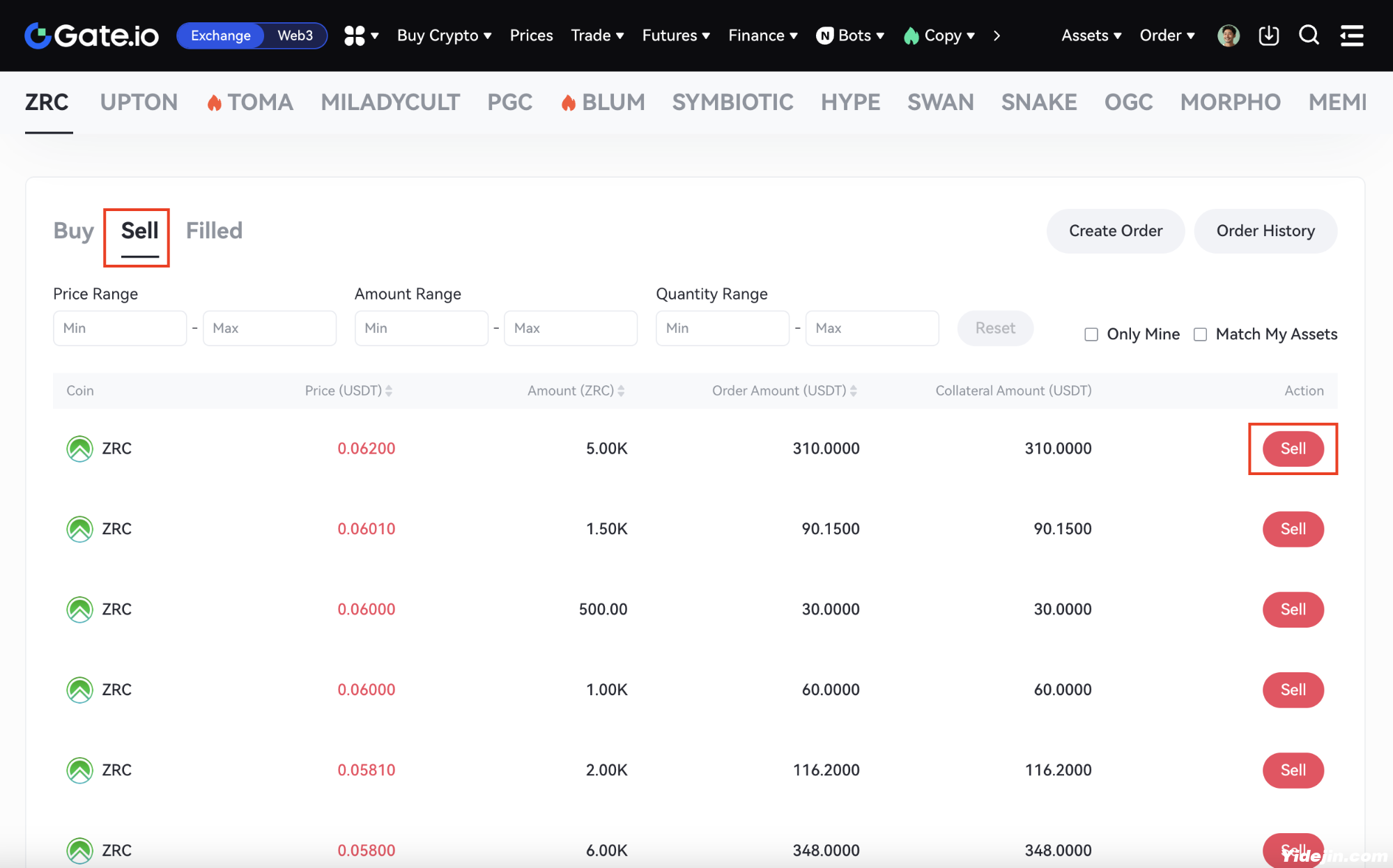Screen dimensions: 1393x868
Task: Open Order History
Action: (x=1265, y=231)
